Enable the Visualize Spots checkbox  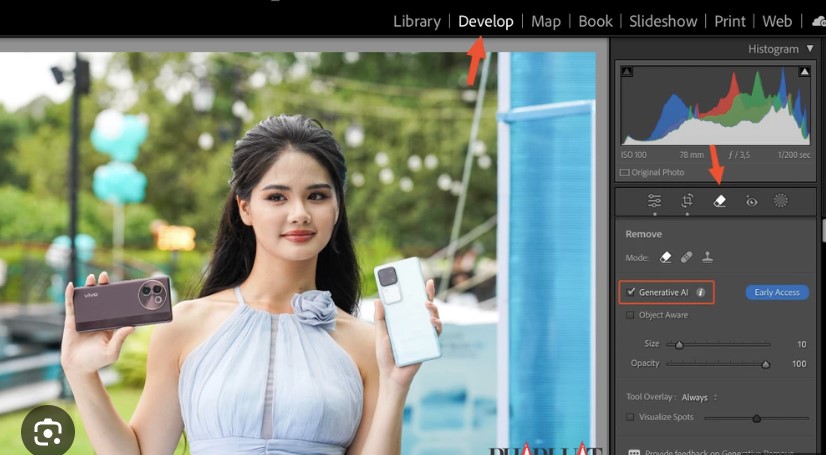tap(630, 417)
